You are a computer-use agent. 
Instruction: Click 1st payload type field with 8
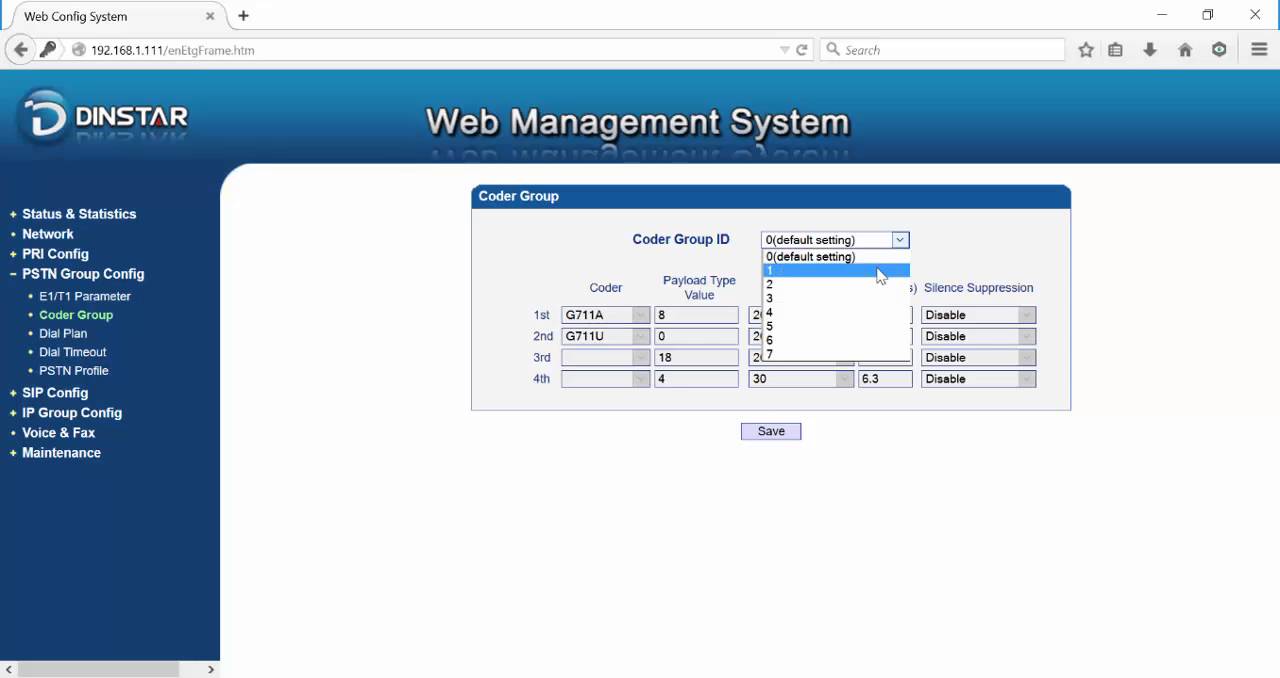tap(696, 315)
